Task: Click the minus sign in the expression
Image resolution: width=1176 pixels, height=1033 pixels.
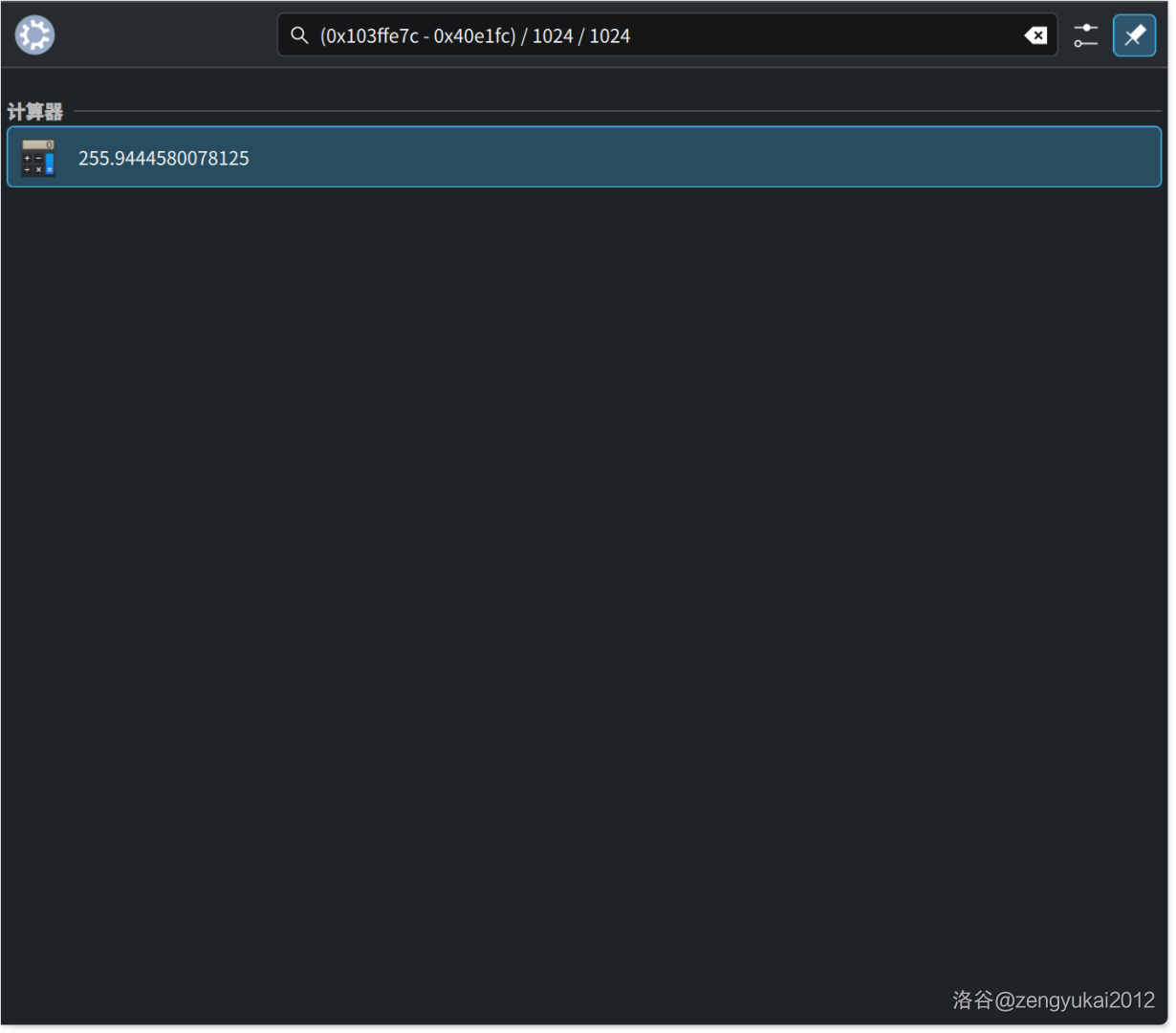Action: tap(426, 36)
